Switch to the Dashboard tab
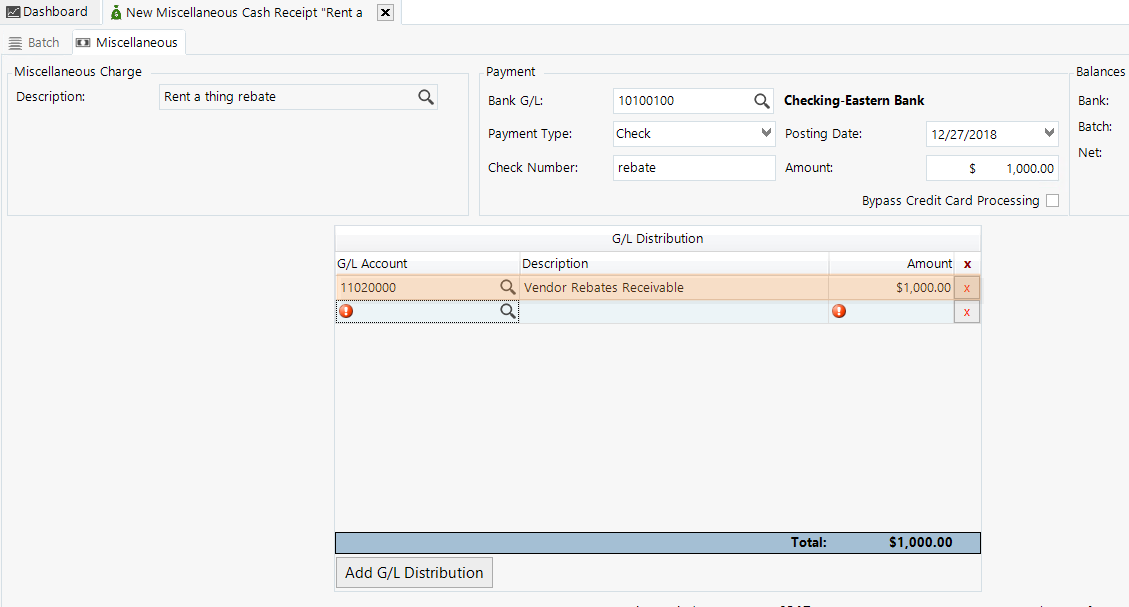 [47, 12]
